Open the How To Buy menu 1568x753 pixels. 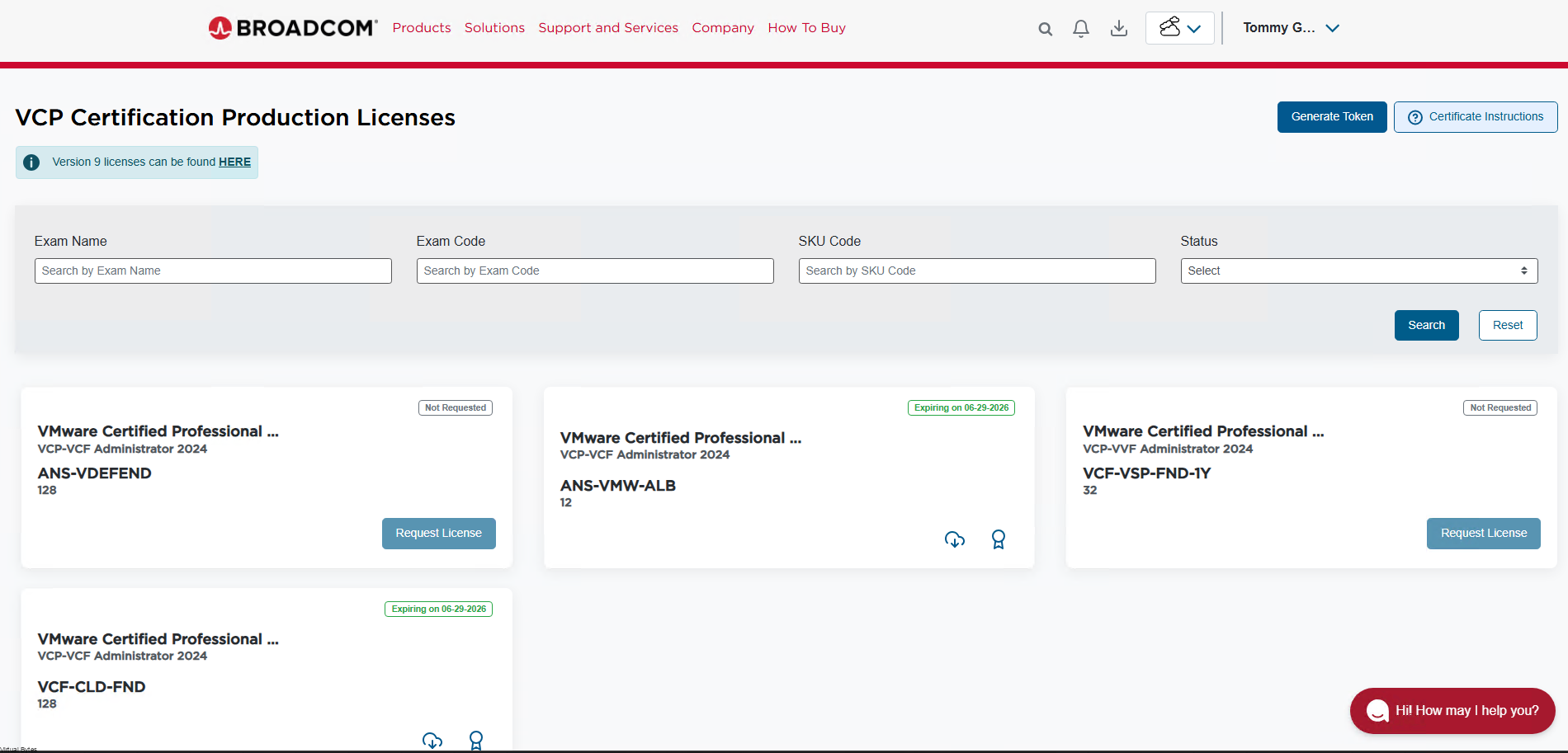pos(806,28)
